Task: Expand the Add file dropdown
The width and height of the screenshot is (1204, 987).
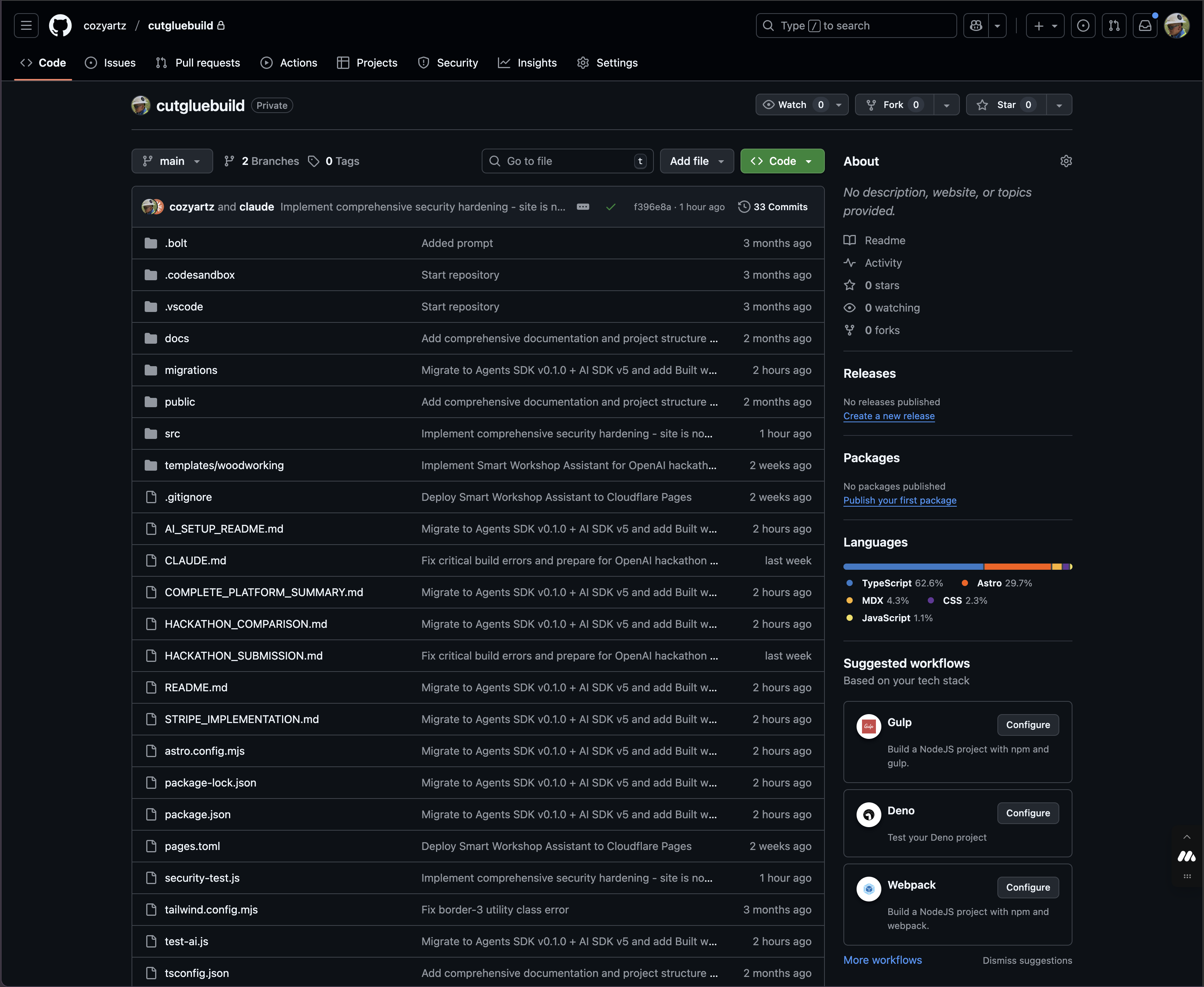Action: (697, 161)
